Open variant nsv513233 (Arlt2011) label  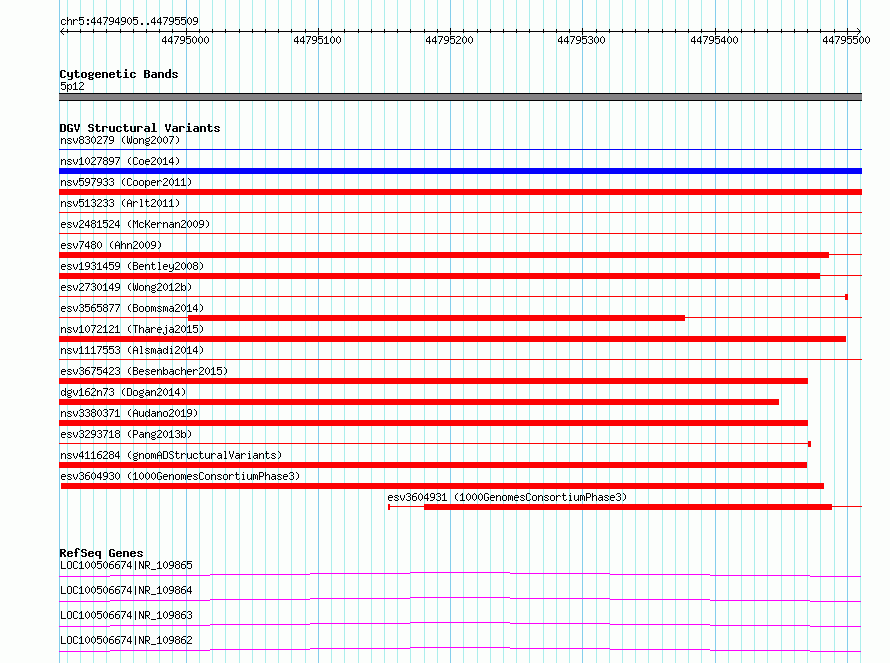coord(120,203)
